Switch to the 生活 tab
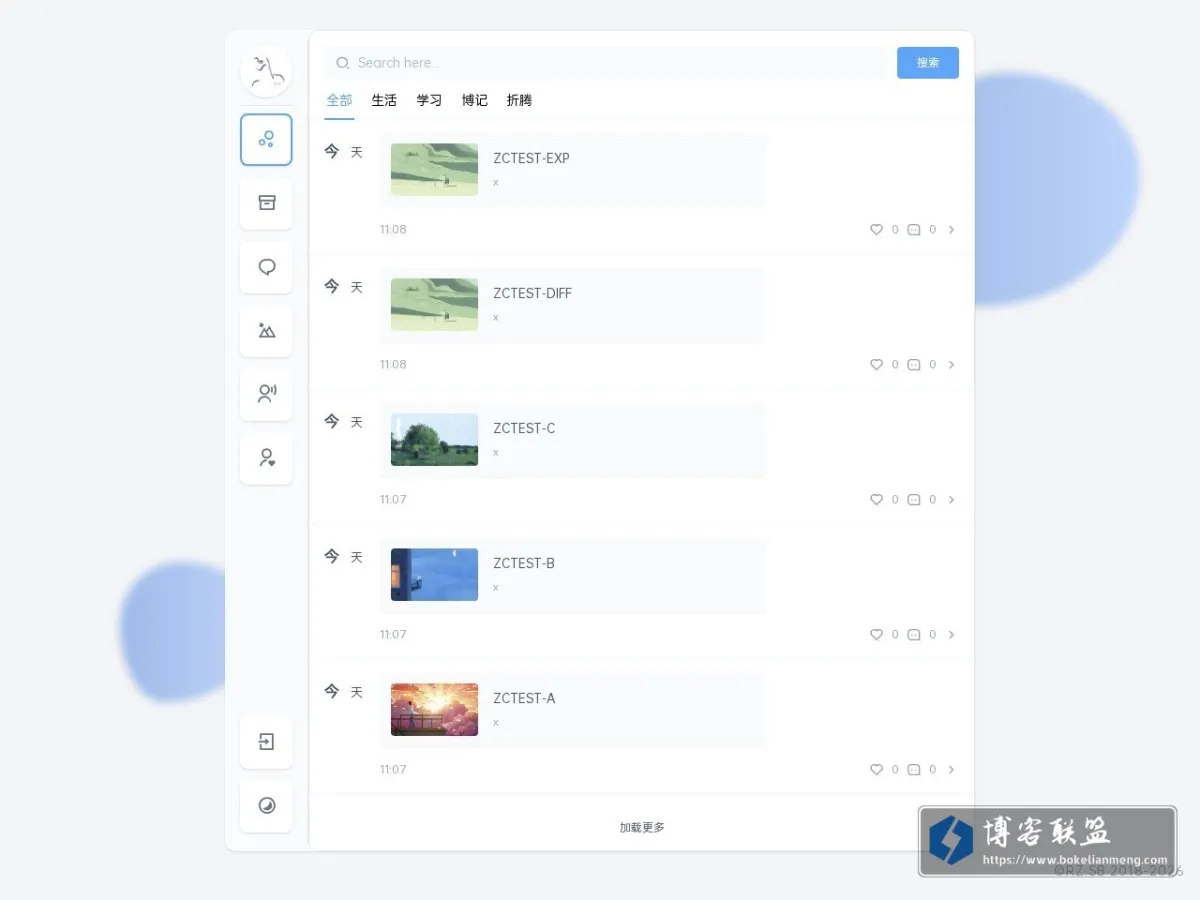 384,101
